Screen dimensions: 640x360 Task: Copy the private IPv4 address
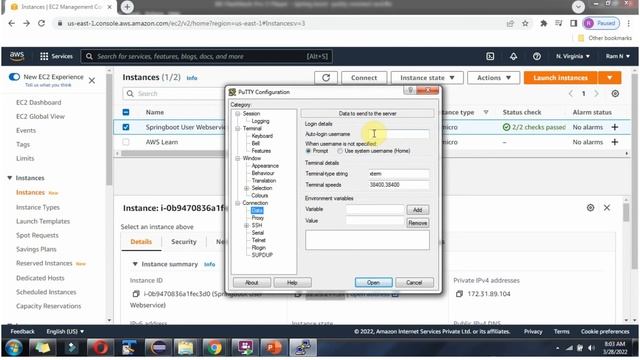[x=459, y=294]
